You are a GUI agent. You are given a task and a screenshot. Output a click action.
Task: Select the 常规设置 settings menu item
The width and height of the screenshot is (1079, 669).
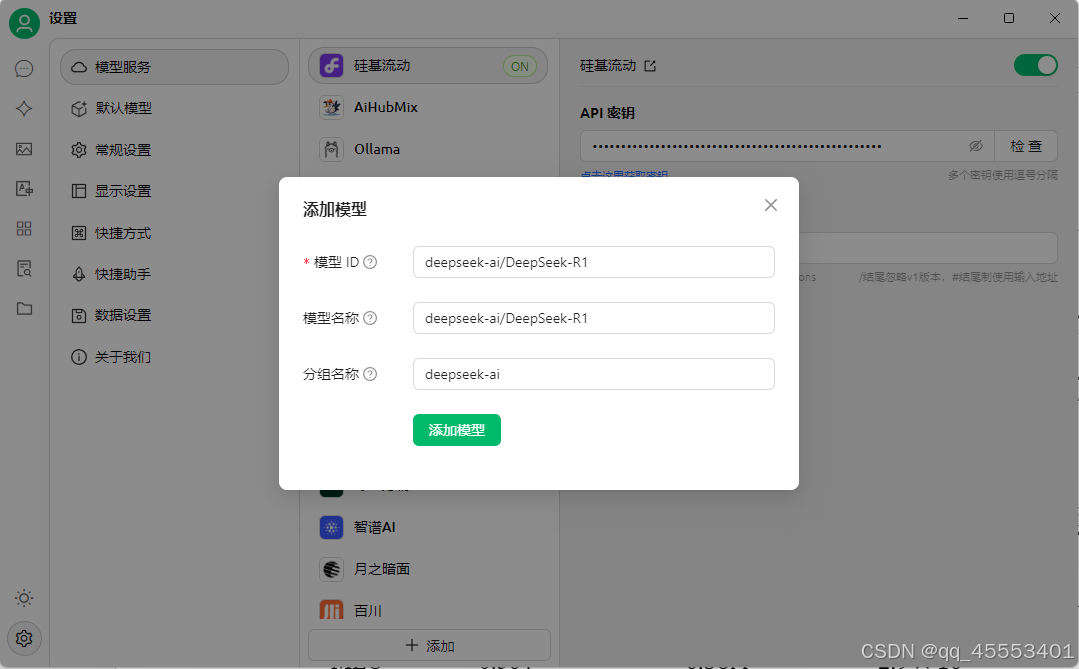174,149
